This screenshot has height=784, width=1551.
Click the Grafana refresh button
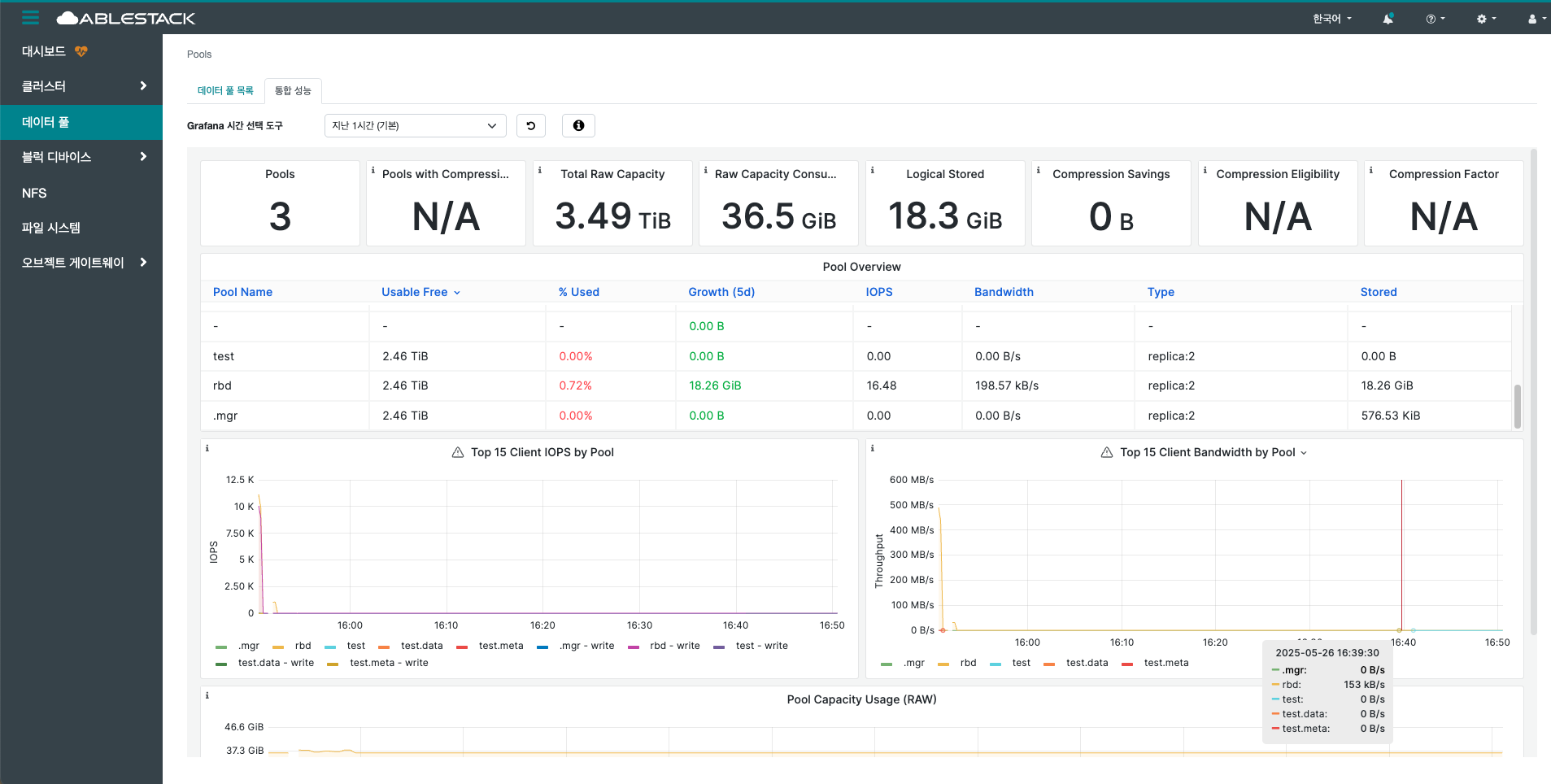(x=531, y=125)
